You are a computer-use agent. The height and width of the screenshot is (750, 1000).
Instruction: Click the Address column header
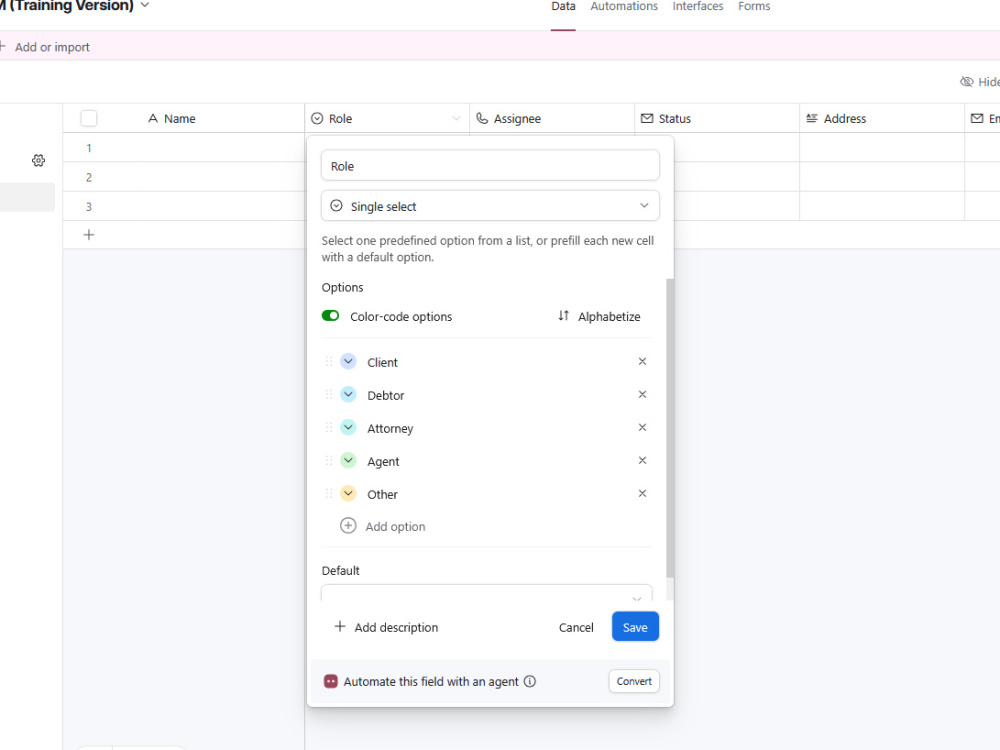click(x=882, y=119)
